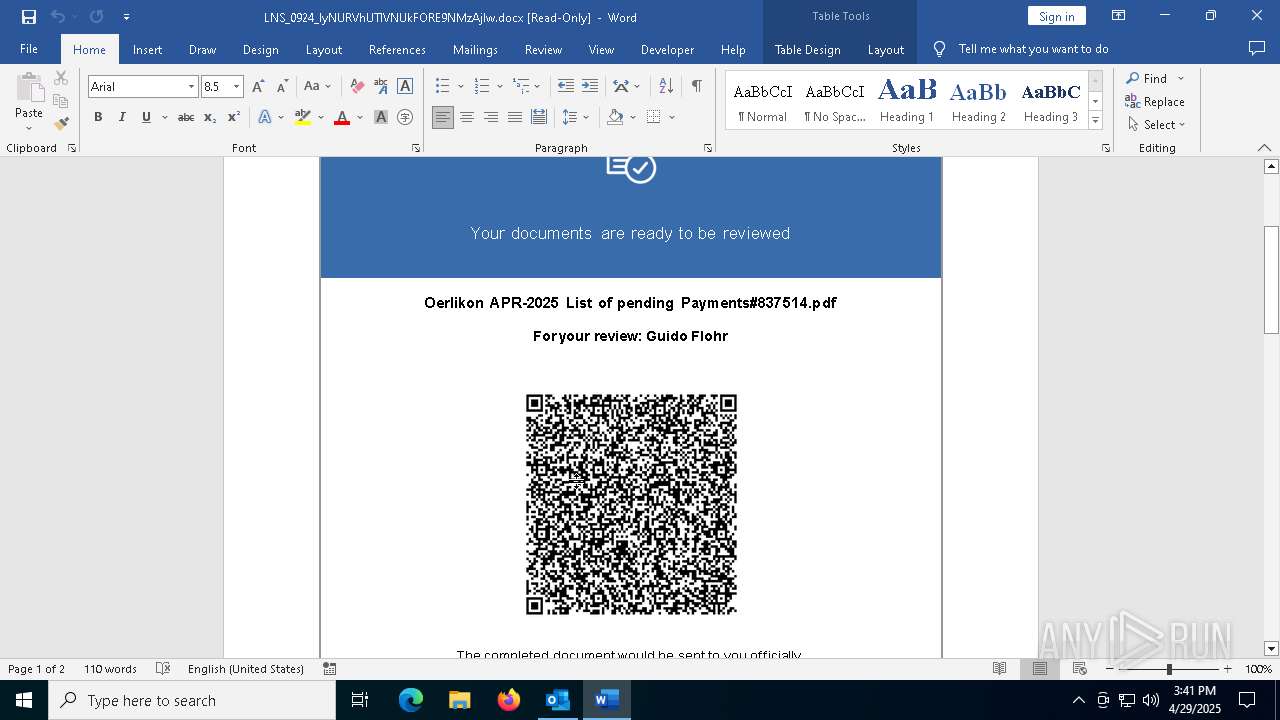The width and height of the screenshot is (1280, 720).
Task: Click the Type here to search box
Action: 192,700
